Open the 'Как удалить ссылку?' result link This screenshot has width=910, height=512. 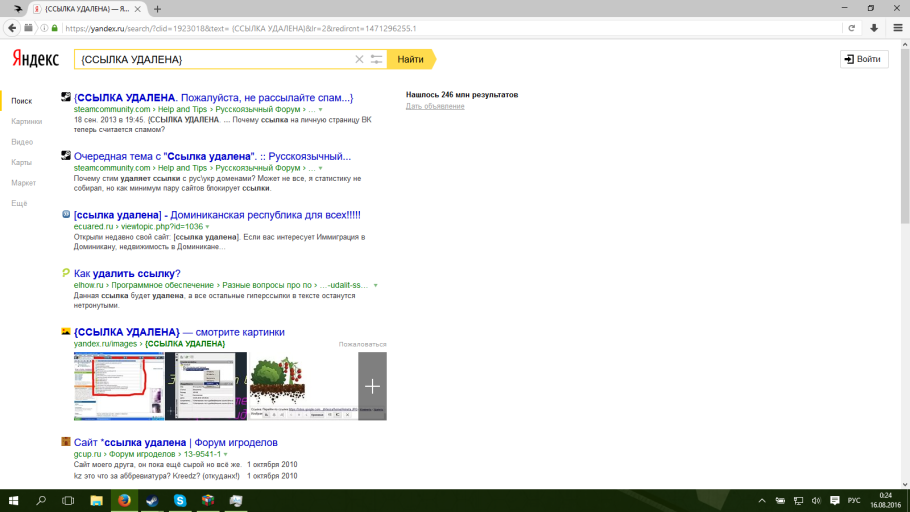(127, 273)
